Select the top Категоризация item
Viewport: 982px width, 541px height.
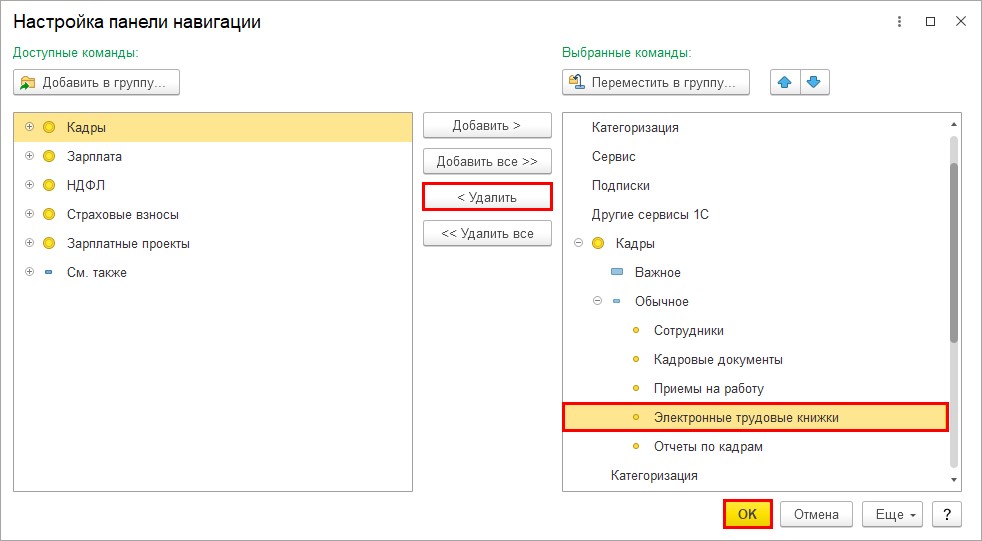[x=635, y=127]
